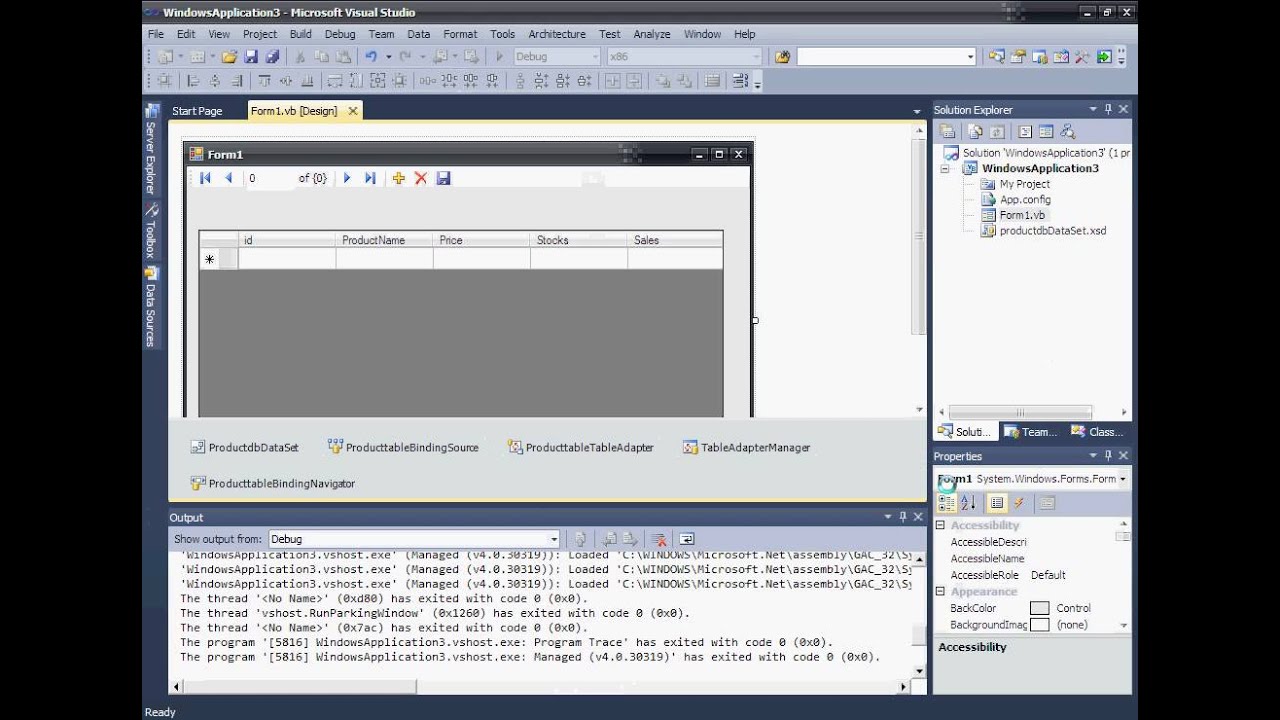Viewport: 1280px width, 720px height.
Task: Open the Solution Explorer window position dropdown
Action: 1092,110
